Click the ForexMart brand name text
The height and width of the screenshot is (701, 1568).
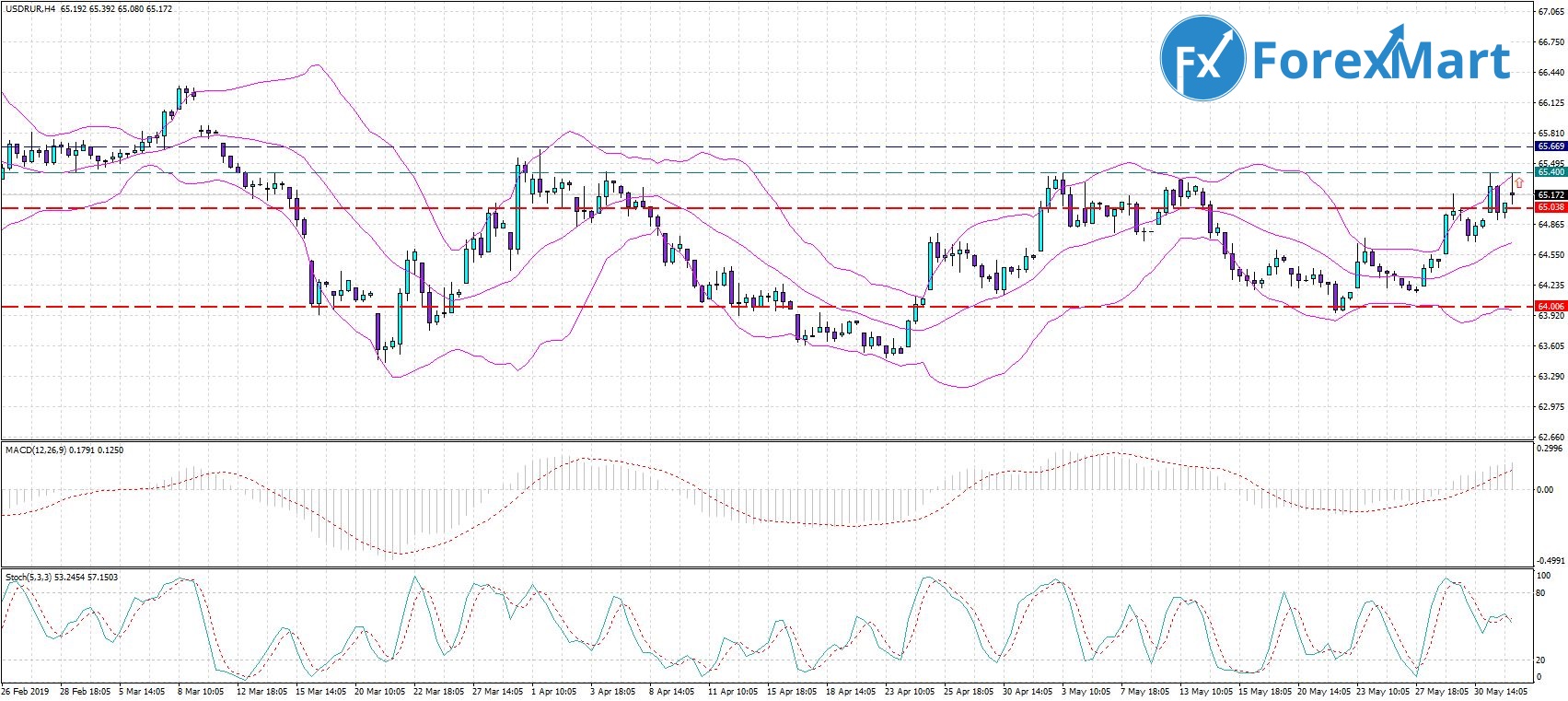[1381, 60]
